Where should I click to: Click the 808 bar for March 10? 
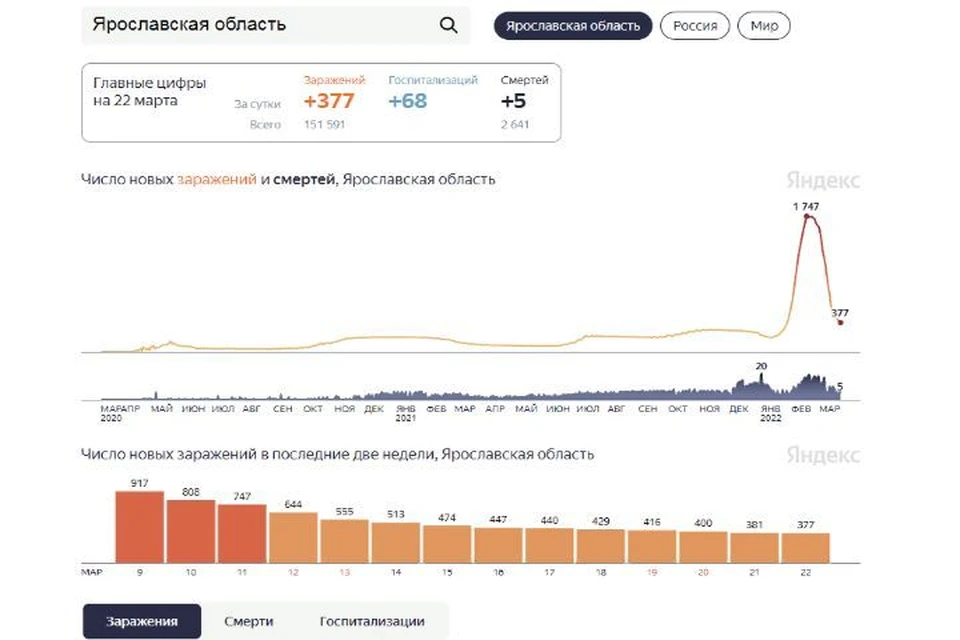click(x=191, y=532)
